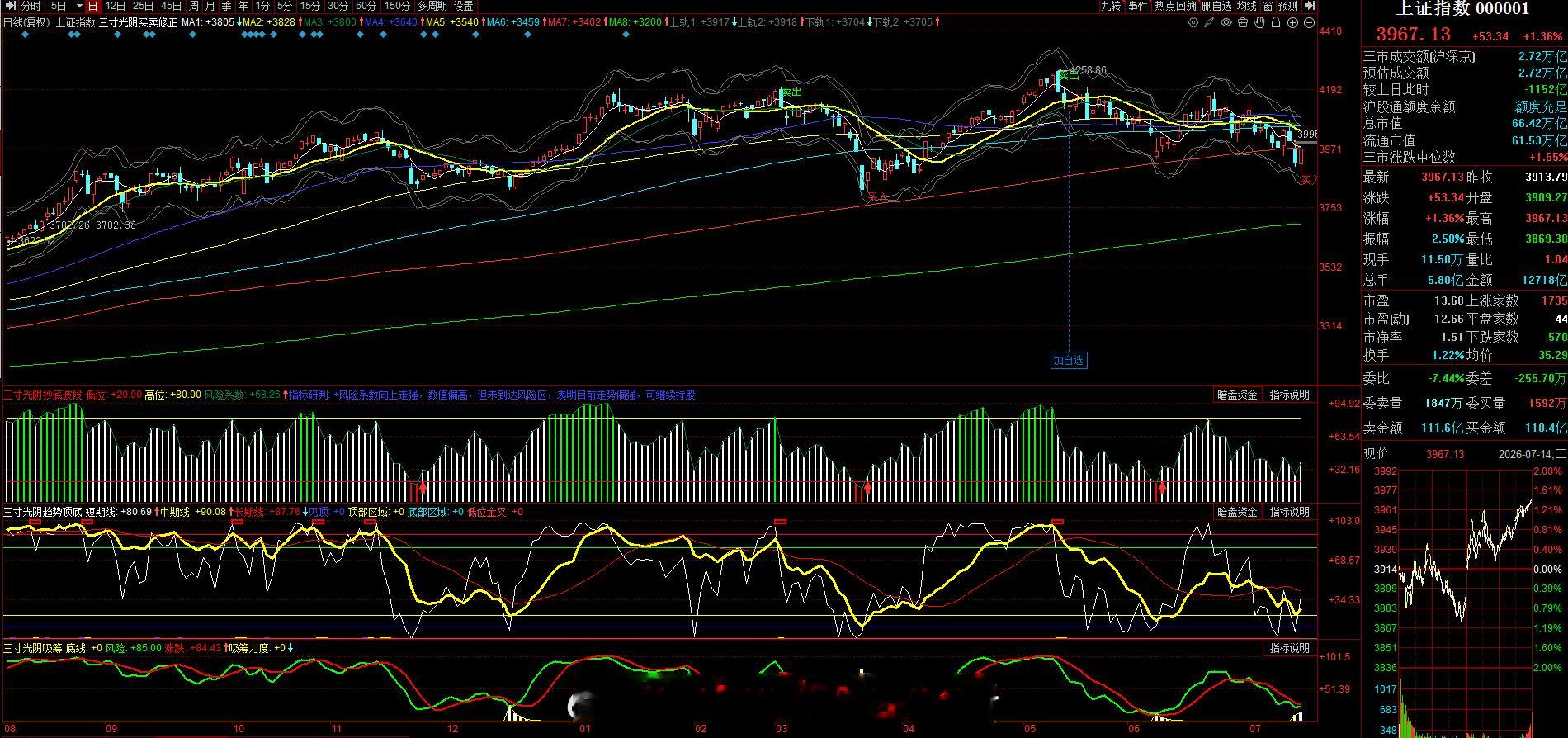Viewport: 1568px width, 738px height.
Task: Switch to 年 yearly period
Action: (243, 6)
